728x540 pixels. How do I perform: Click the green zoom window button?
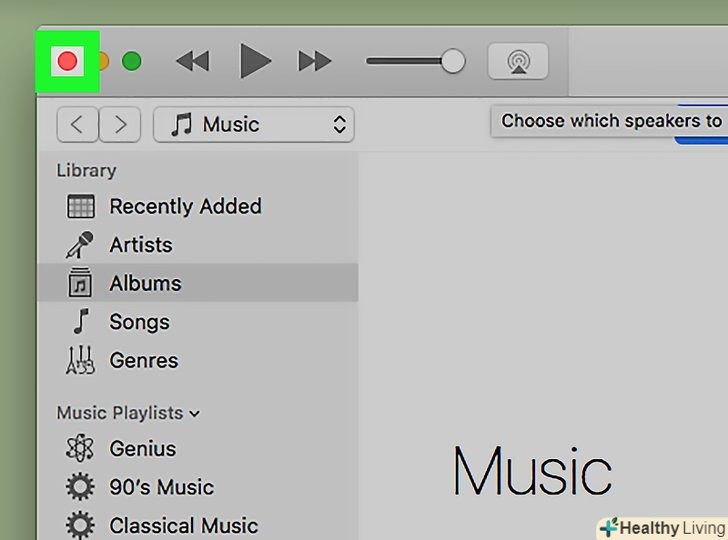coord(131,61)
